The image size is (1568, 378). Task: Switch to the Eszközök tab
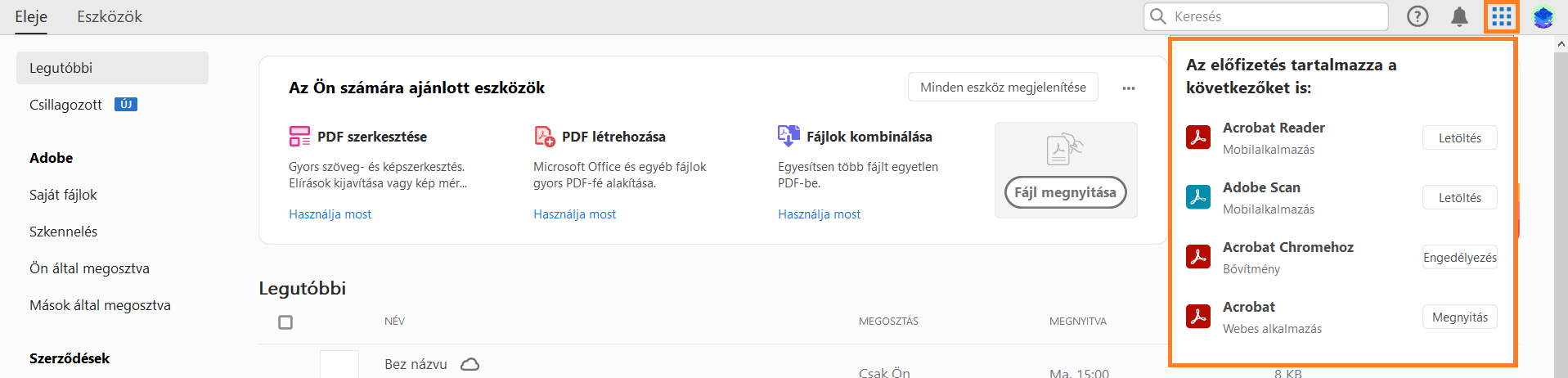pyautogui.click(x=110, y=16)
